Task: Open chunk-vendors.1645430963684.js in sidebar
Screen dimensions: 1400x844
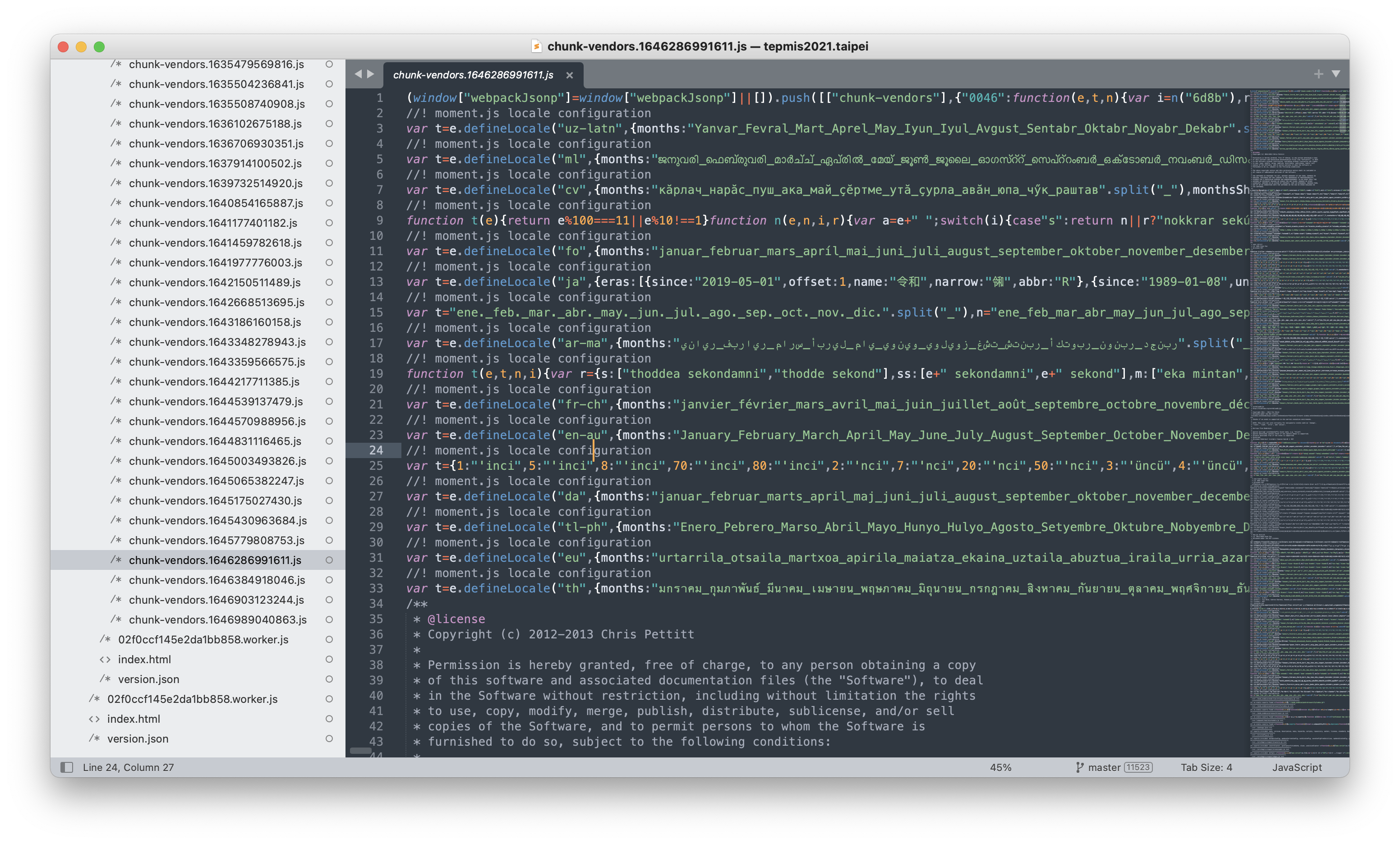Action: coord(217,520)
